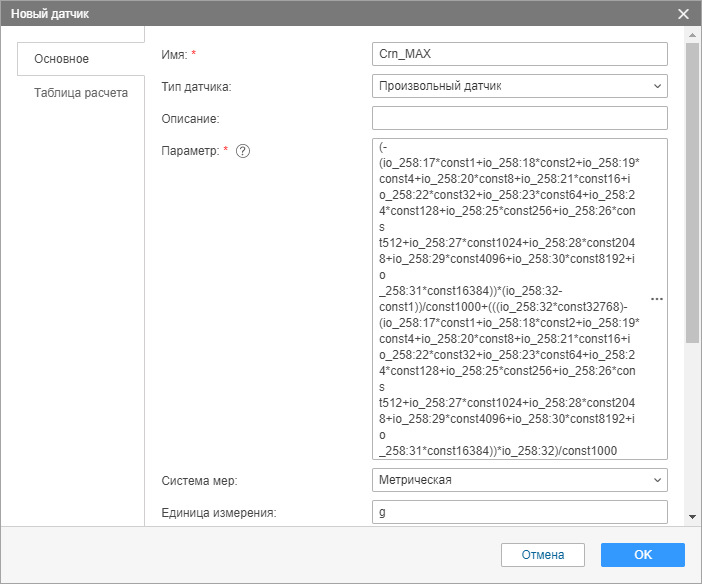Click the vertical scrollbar thumb
Viewport: 702px width, 584px height.
click(x=691, y=190)
